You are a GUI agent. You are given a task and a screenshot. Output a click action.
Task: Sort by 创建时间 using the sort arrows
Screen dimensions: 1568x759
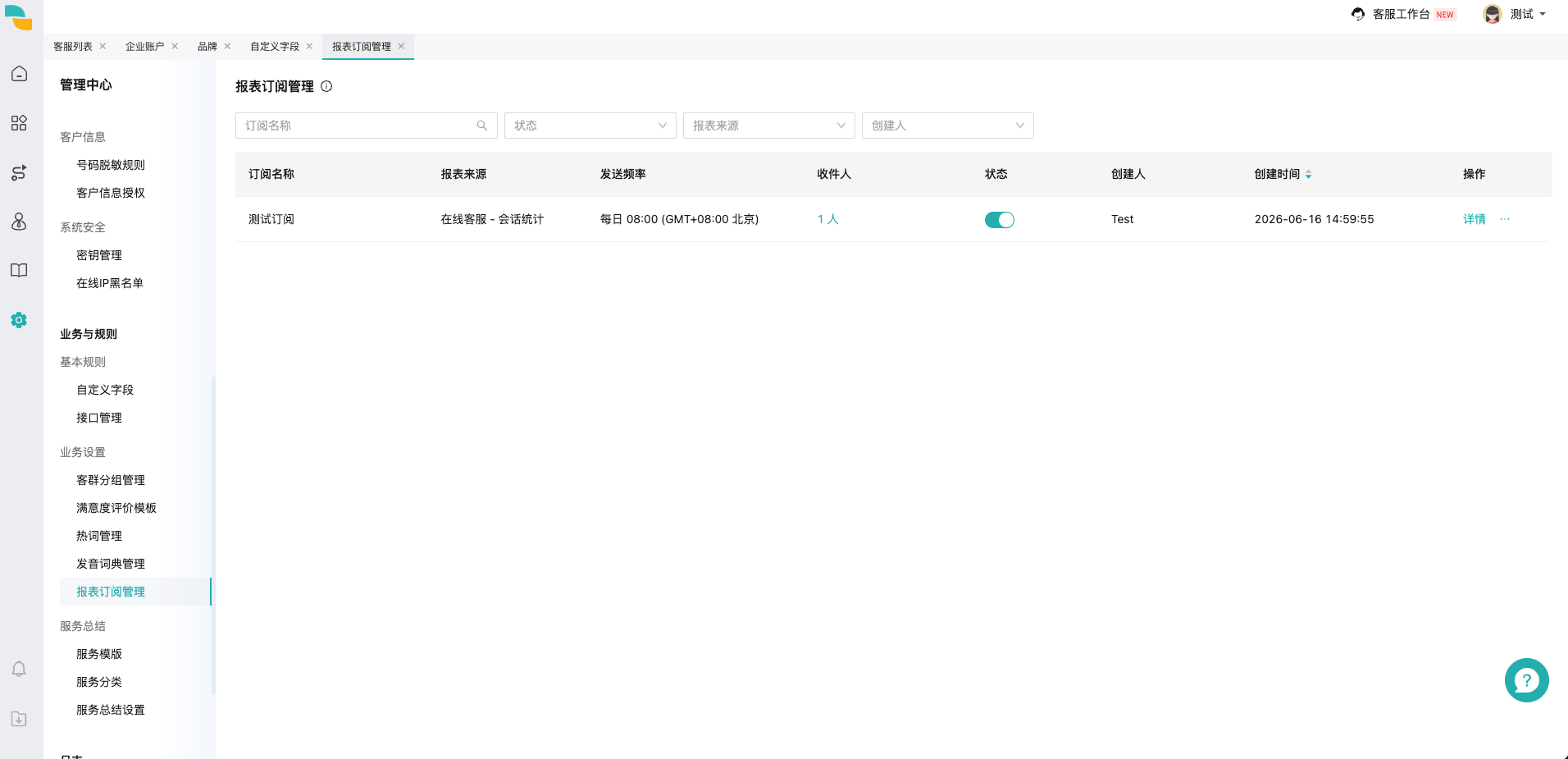[x=1309, y=174]
